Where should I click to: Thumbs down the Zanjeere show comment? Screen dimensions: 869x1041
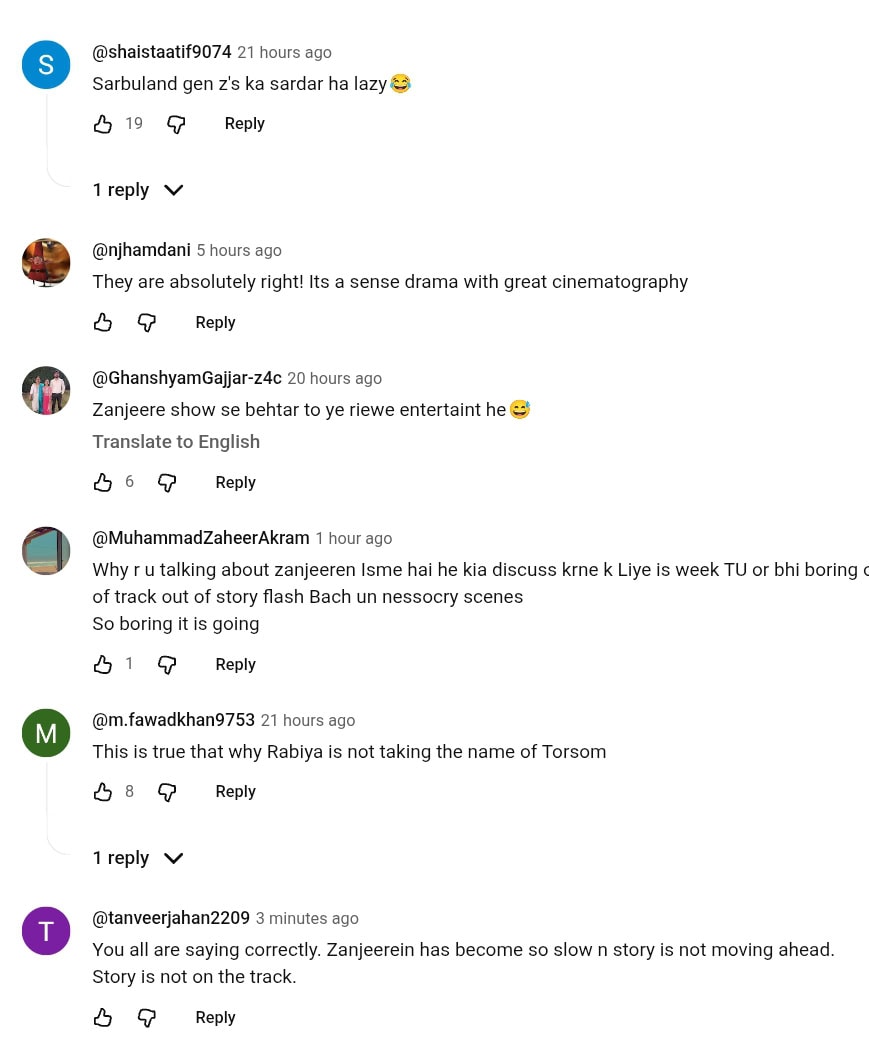tap(167, 483)
